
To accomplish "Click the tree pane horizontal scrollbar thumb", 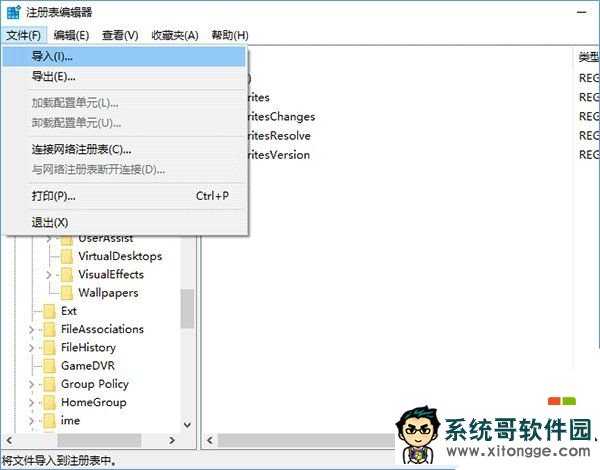I will click(x=99, y=441).
